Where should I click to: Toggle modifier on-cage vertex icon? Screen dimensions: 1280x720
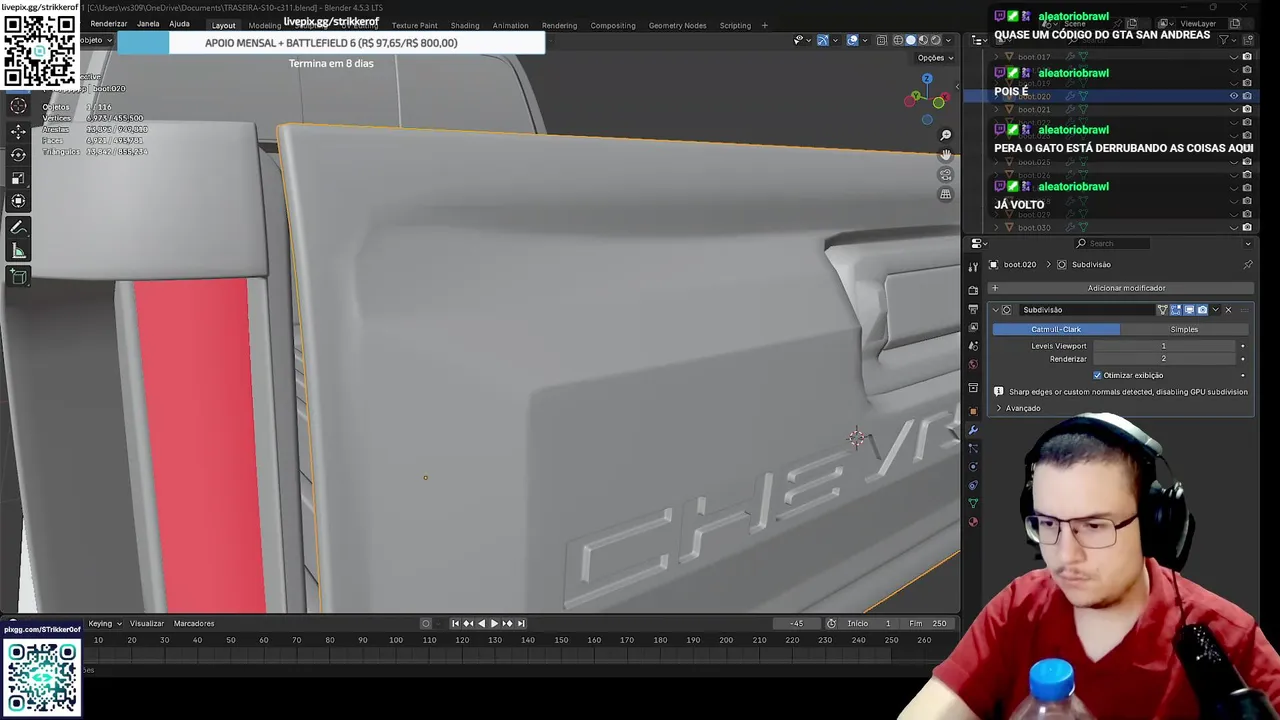1162,310
